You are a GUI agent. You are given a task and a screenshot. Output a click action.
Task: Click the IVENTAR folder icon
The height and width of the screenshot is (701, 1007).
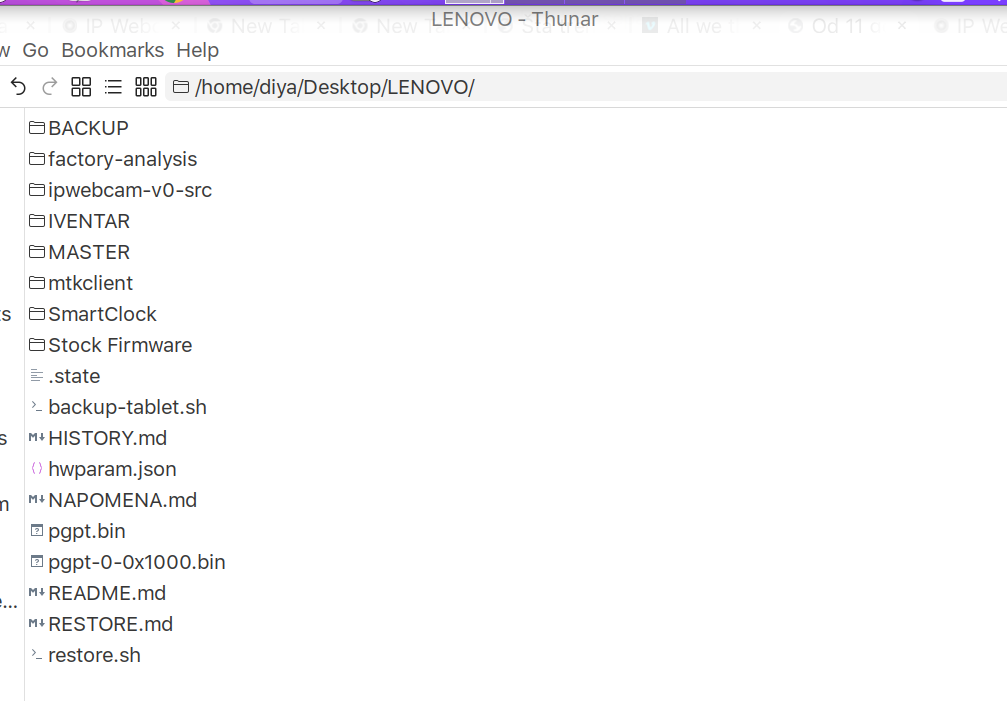click(37, 221)
